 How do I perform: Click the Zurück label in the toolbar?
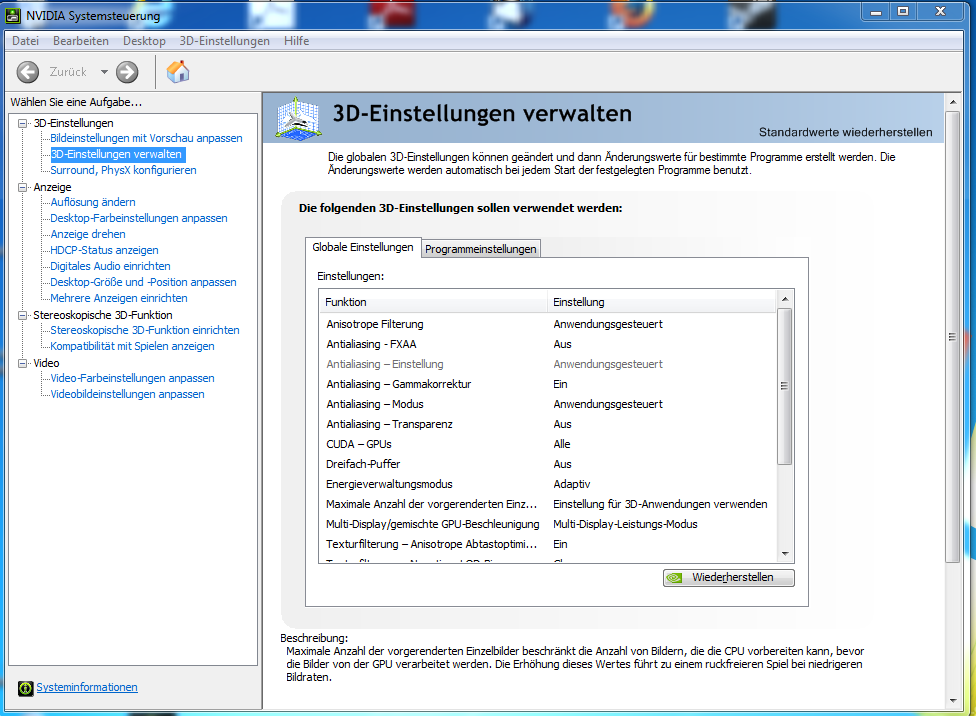click(x=68, y=72)
